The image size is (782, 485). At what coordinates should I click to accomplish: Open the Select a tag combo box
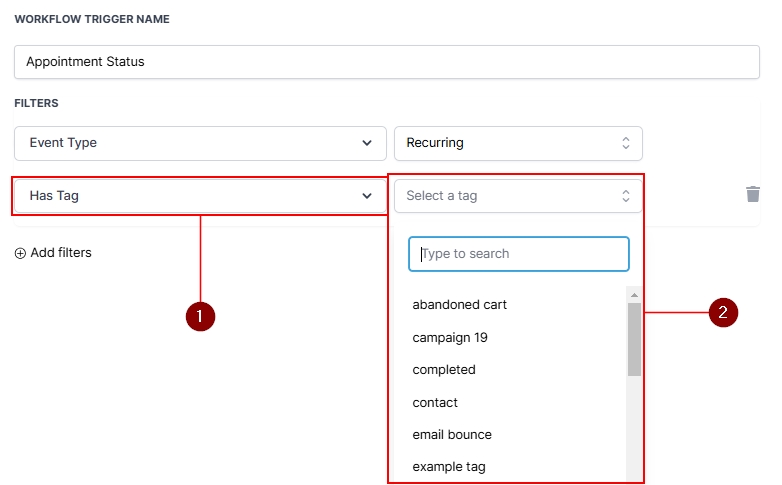pyautogui.click(x=510, y=196)
